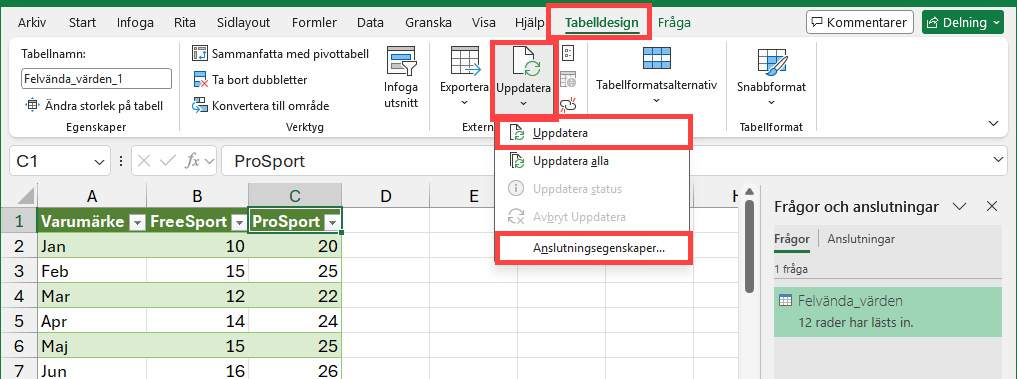Click the open-in-browser icon beside Uppdatera
This screenshot has height=379, width=1017.
(x=568, y=79)
